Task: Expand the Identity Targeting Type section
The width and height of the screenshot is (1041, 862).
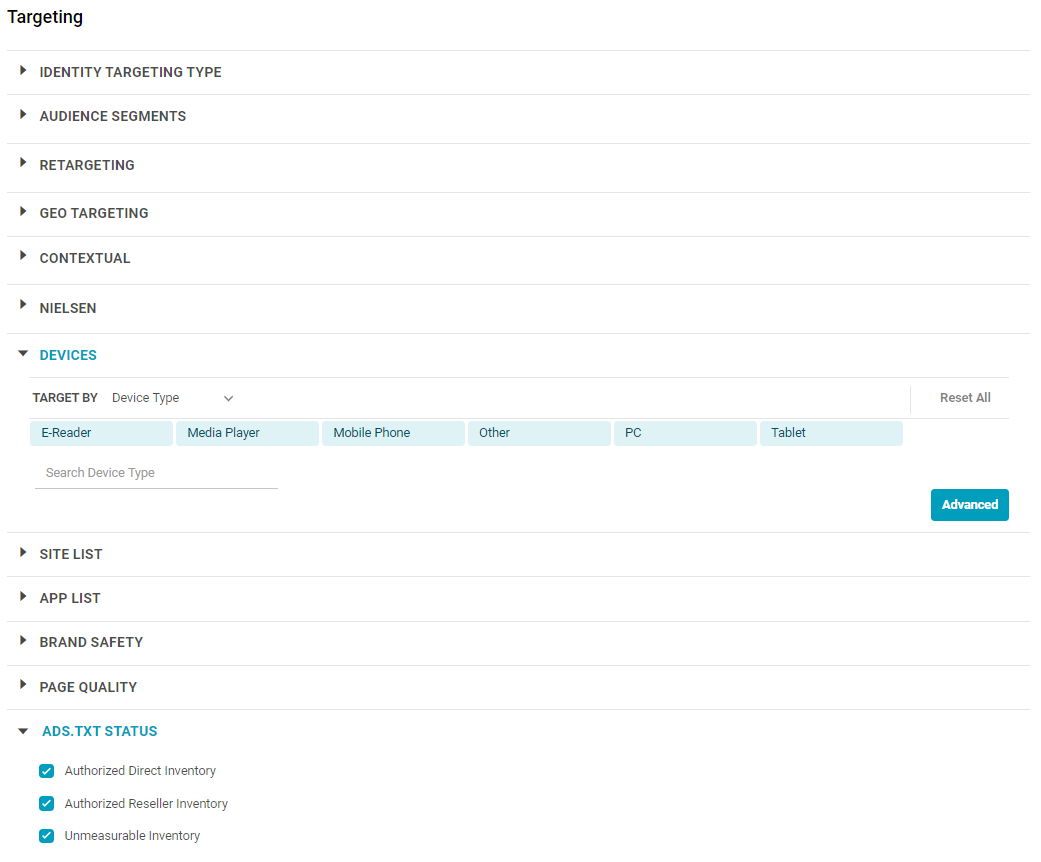Action: pyautogui.click(x=130, y=72)
